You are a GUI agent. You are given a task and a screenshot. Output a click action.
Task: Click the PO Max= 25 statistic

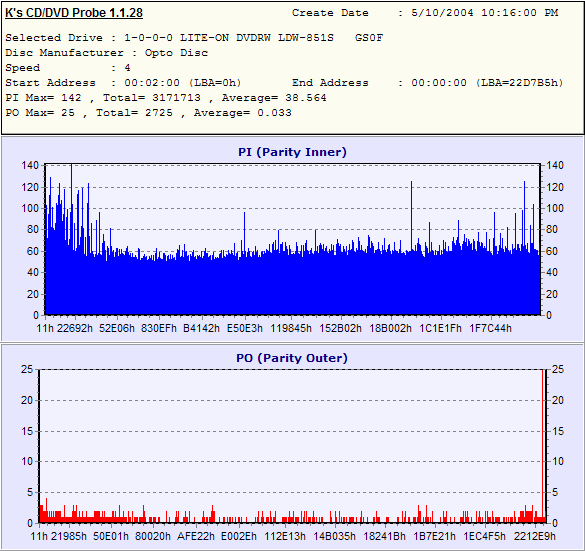[40, 113]
